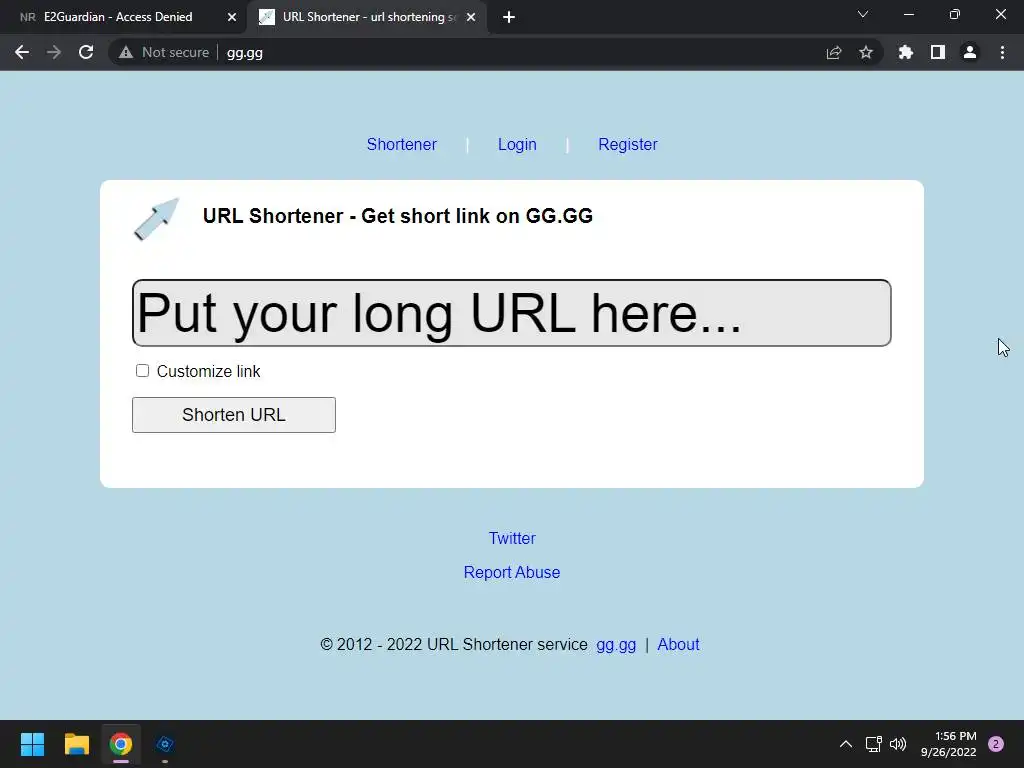Open the Register link
This screenshot has width=1024, height=768.
628,144
